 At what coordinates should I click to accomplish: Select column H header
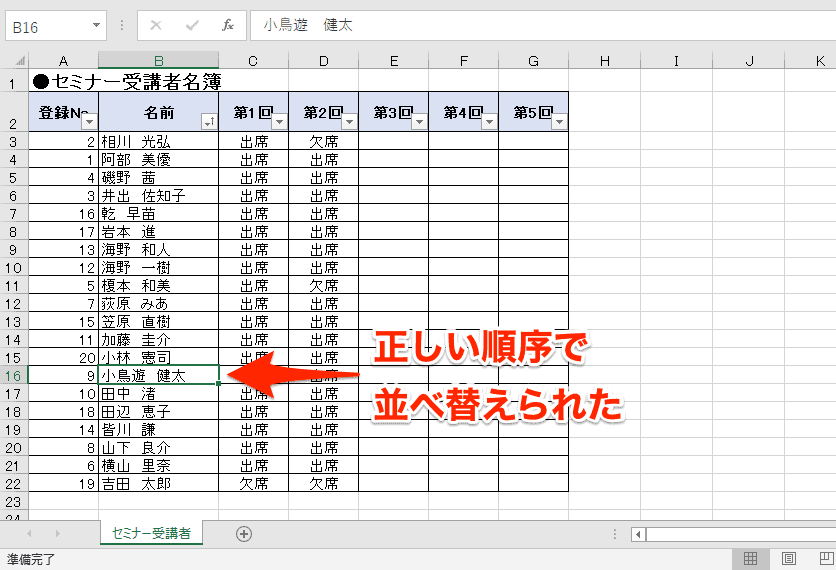coord(604,61)
